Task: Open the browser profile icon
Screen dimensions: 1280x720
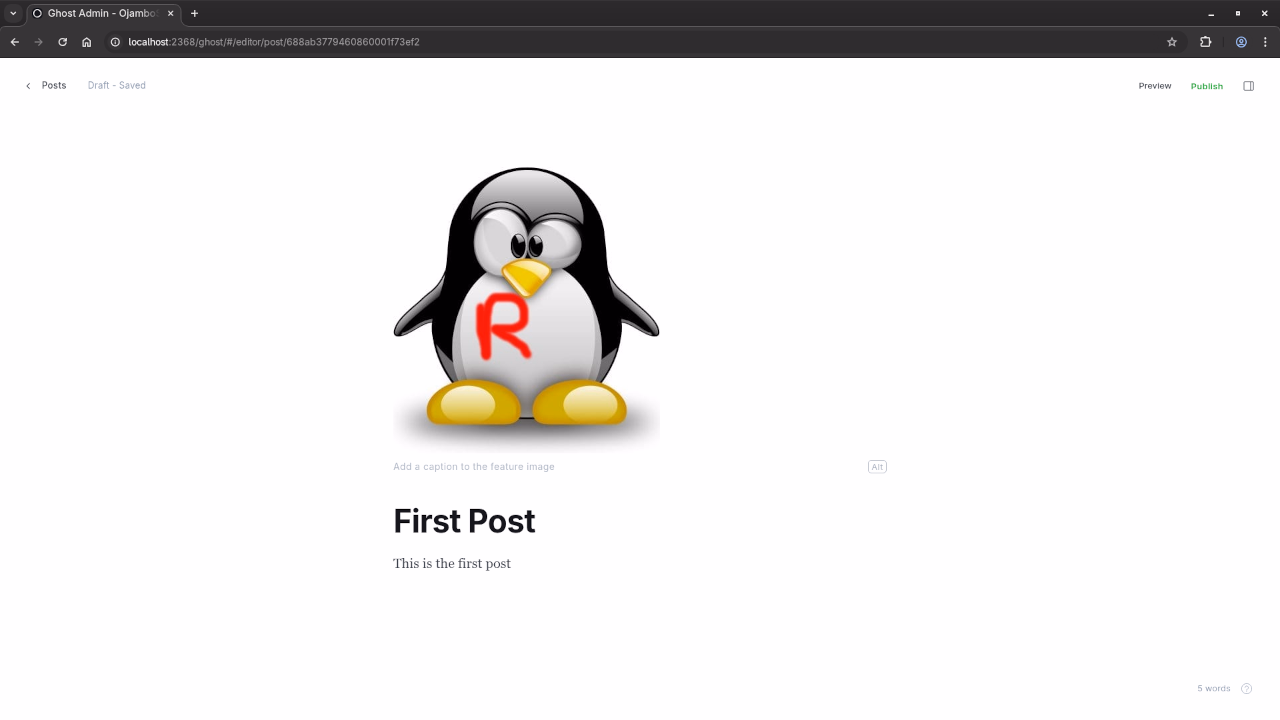Action: 1241,42
